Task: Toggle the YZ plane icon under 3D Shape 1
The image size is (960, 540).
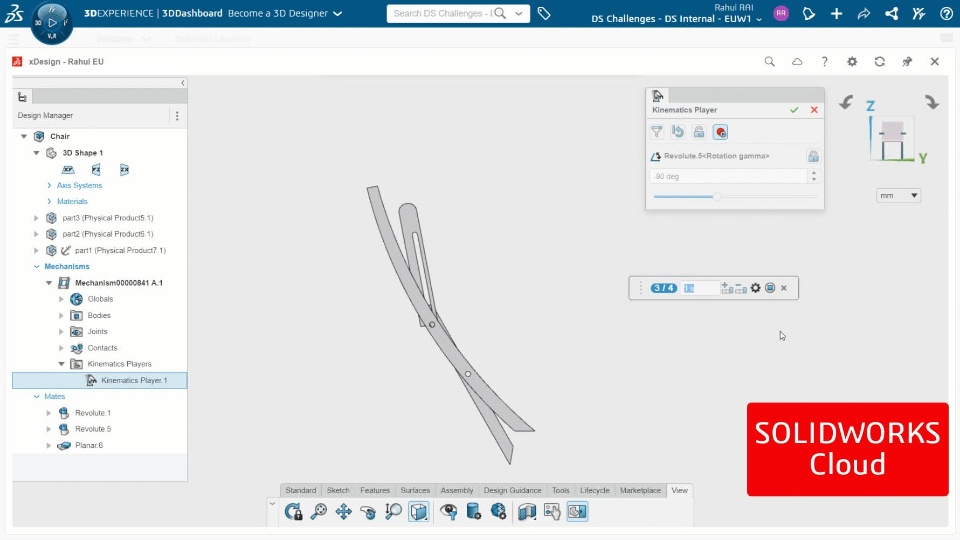Action: (x=96, y=170)
